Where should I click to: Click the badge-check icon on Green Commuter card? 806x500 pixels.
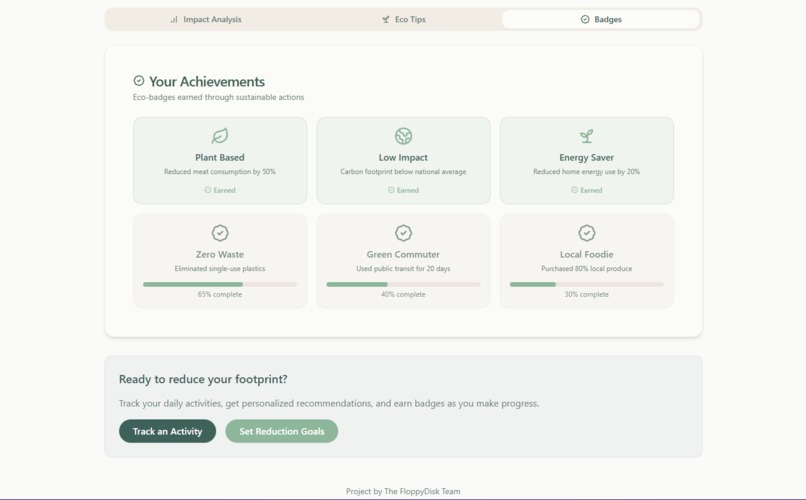(404, 233)
